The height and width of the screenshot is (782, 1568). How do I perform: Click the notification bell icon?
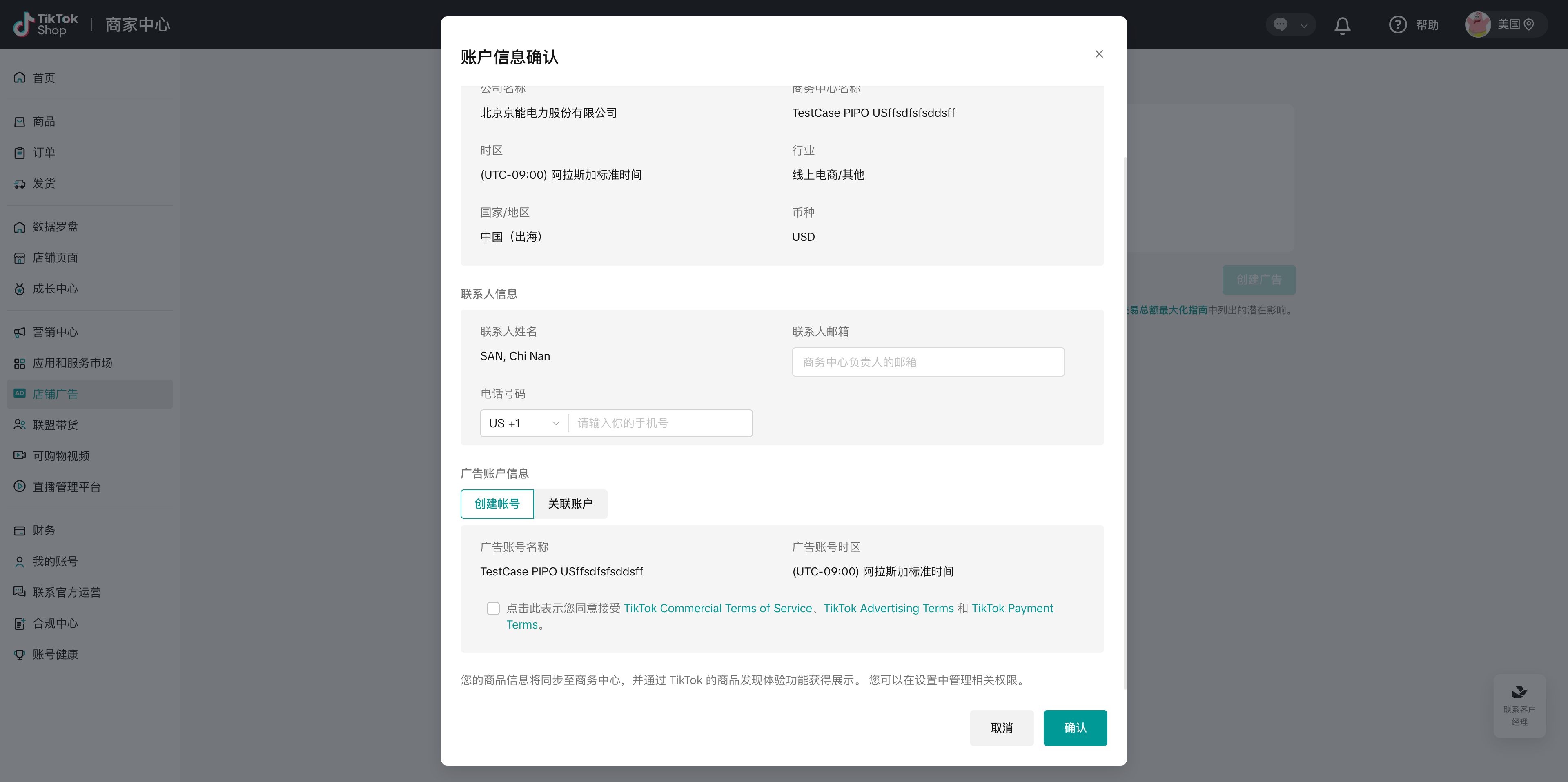[x=1342, y=25]
